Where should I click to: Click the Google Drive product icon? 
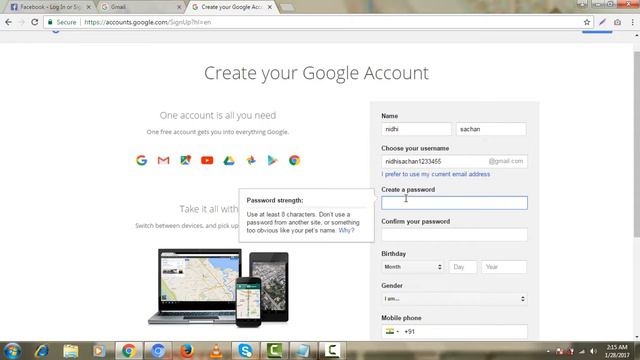(229, 160)
